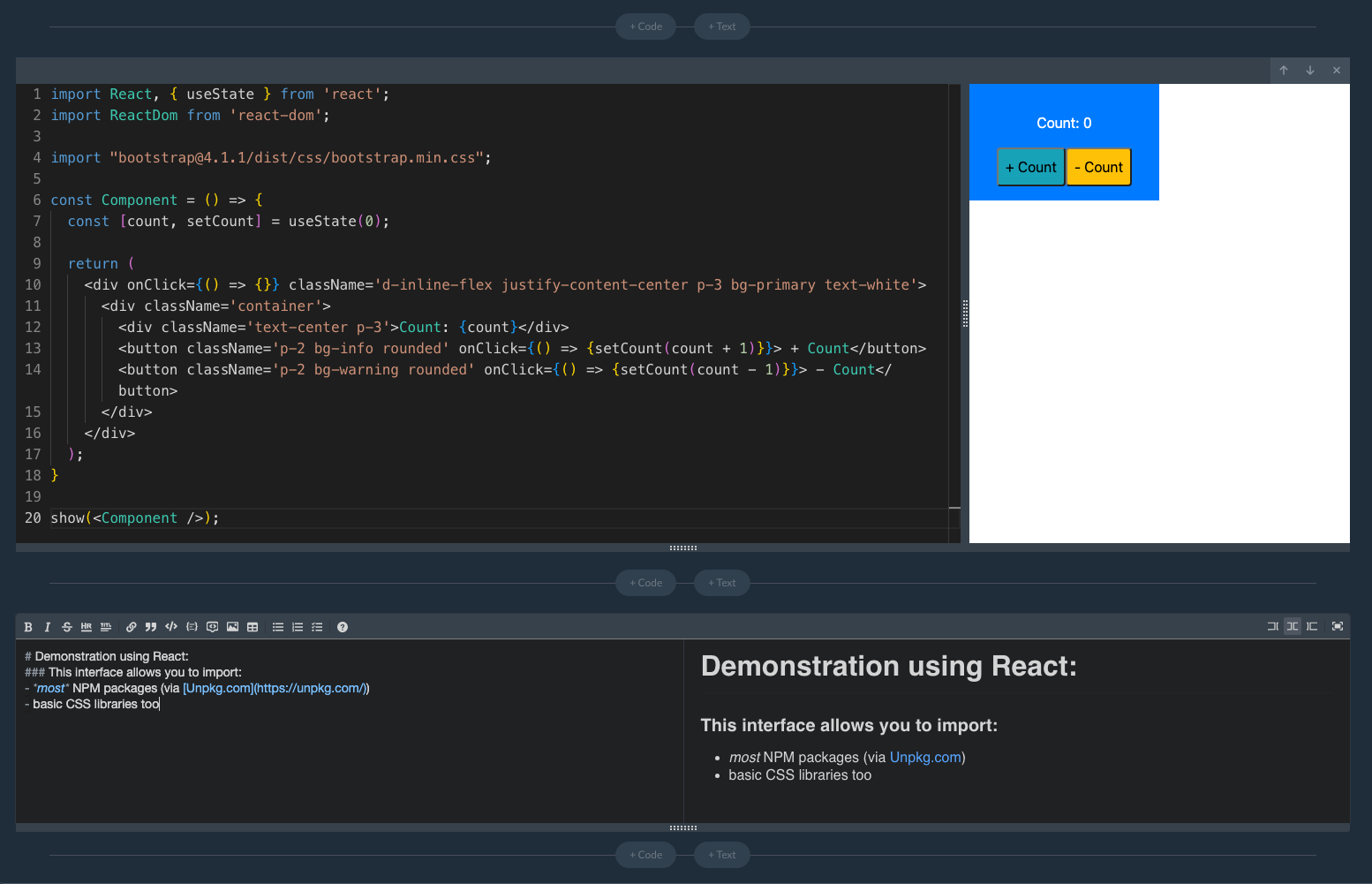The height and width of the screenshot is (884, 1372).
Task: Add a Code cell at the top
Action: 645,26
